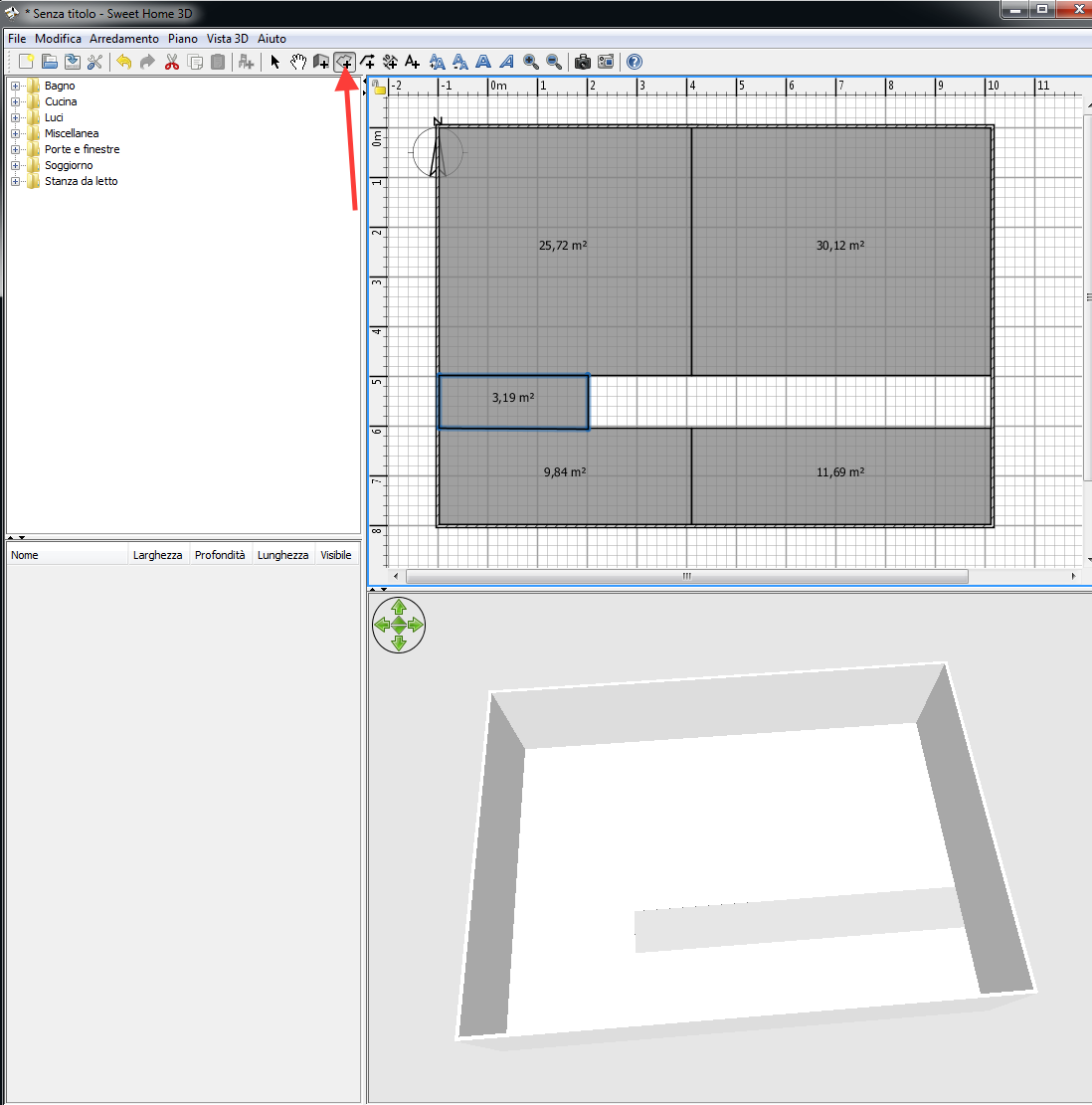Image resolution: width=1092 pixels, height=1105 pixels.
Task: Open Sweet Home 3D help
Action: point(635,62)
